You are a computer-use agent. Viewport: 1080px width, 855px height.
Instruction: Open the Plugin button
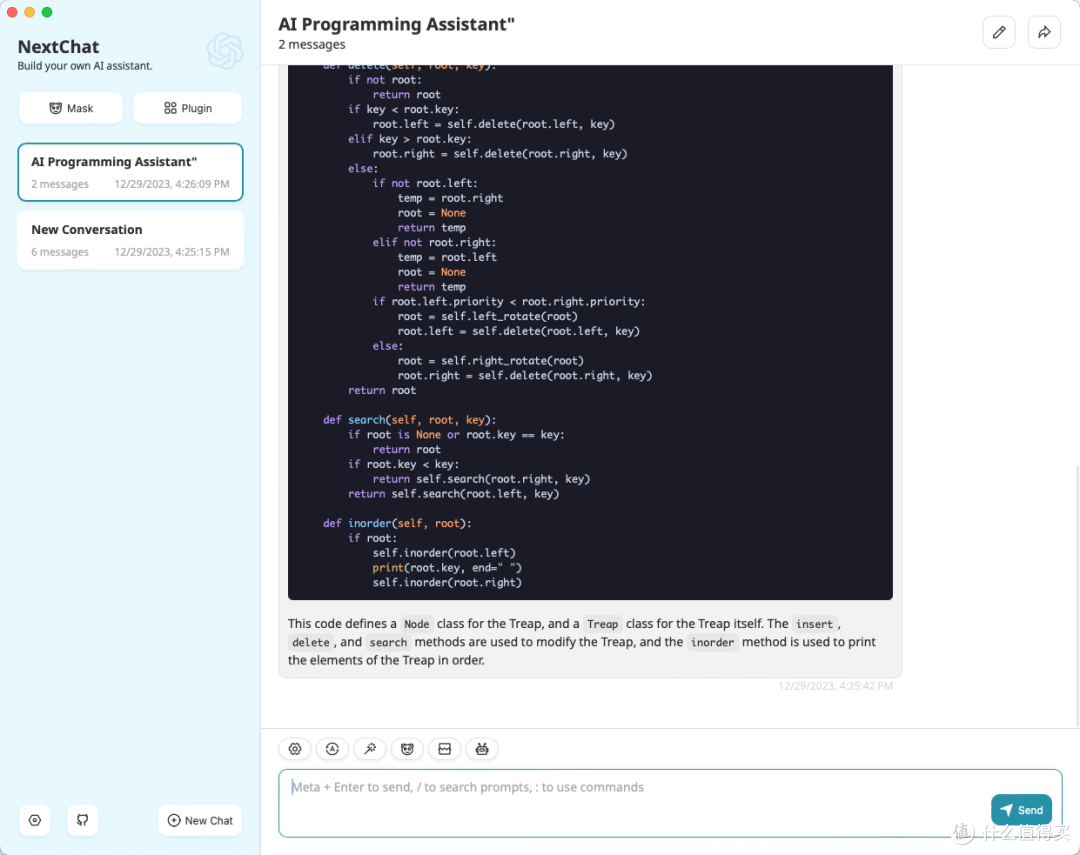[x=187, y=108]
